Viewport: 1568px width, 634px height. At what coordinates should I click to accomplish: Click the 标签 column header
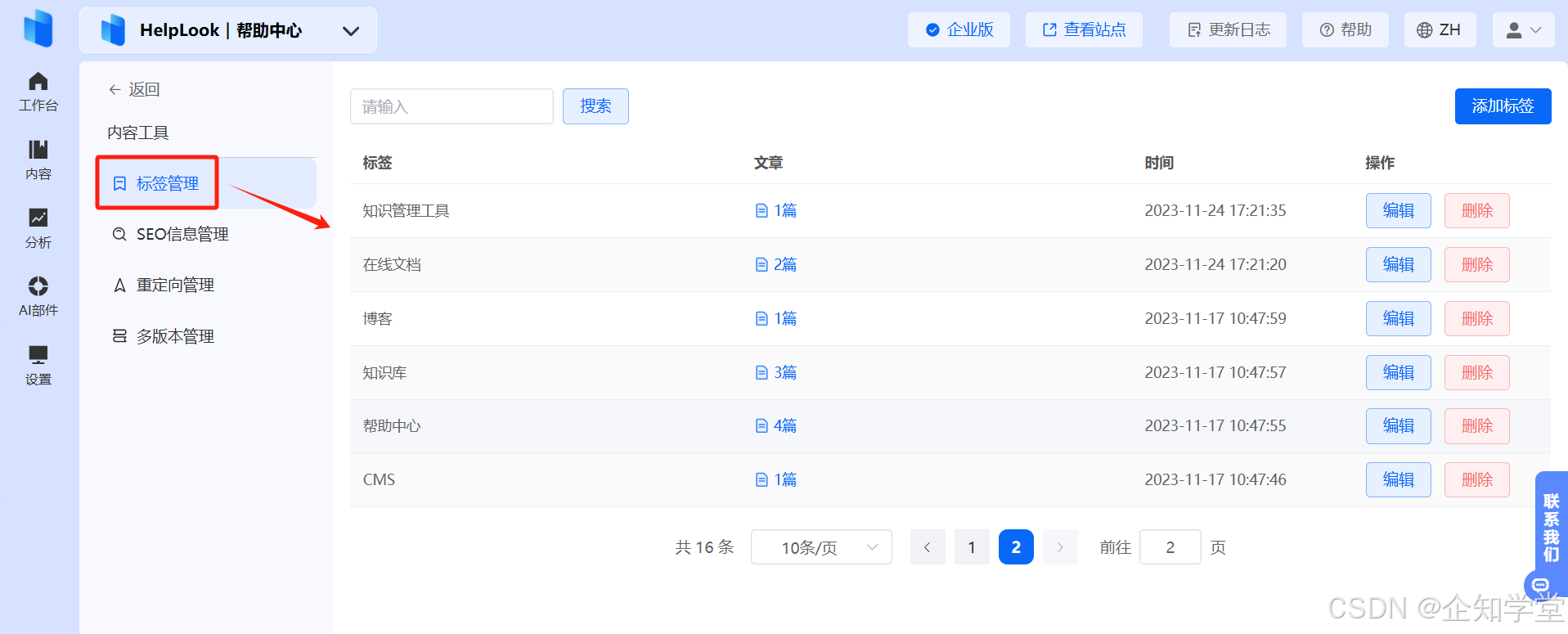pyautogui.click(x=377, y=163)
